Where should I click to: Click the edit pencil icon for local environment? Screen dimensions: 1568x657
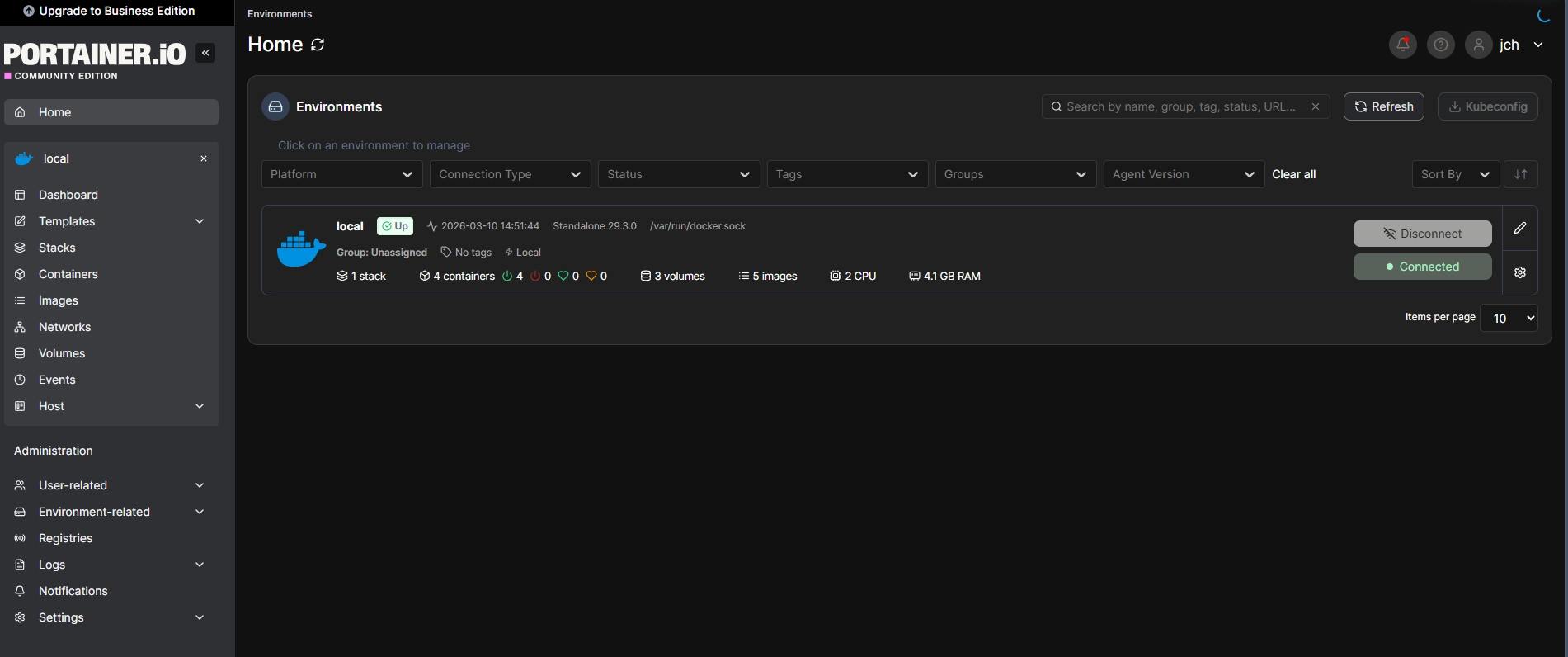pos(1519,228)
